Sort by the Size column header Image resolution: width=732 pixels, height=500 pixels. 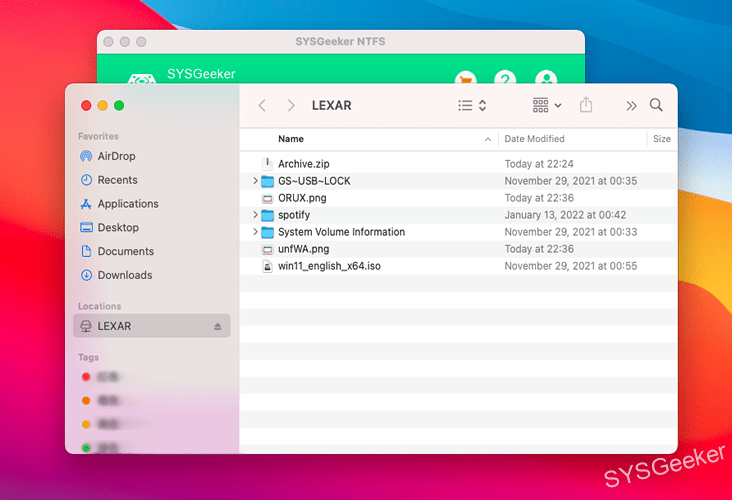(662, 139)
